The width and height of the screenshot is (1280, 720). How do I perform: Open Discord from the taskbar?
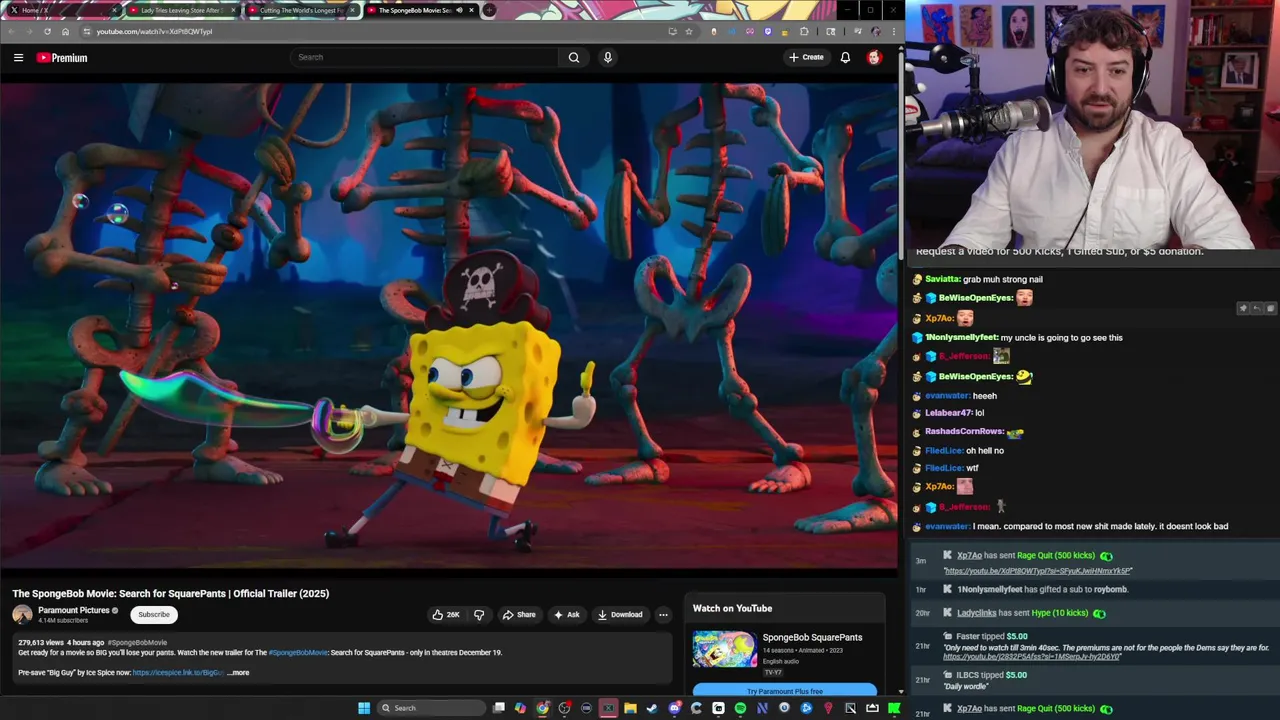pos(674,708)
